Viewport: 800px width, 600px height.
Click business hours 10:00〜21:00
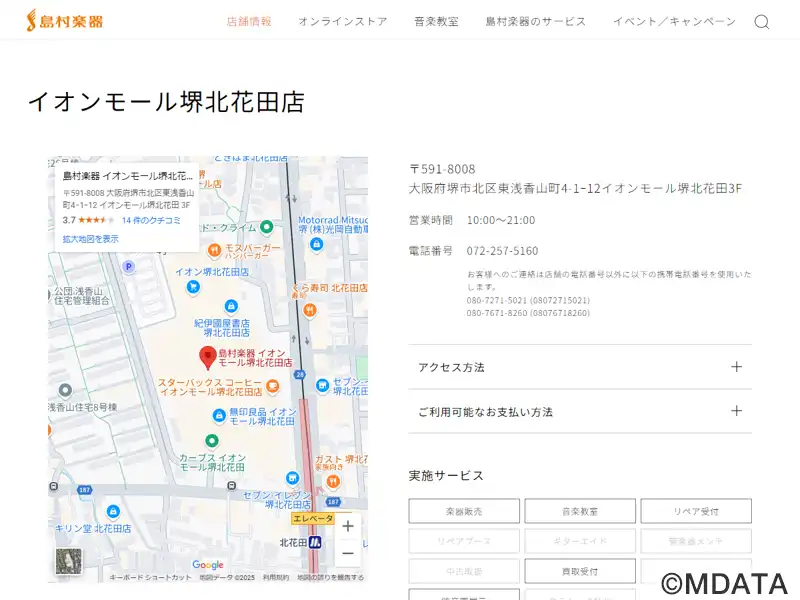point(501,220)
